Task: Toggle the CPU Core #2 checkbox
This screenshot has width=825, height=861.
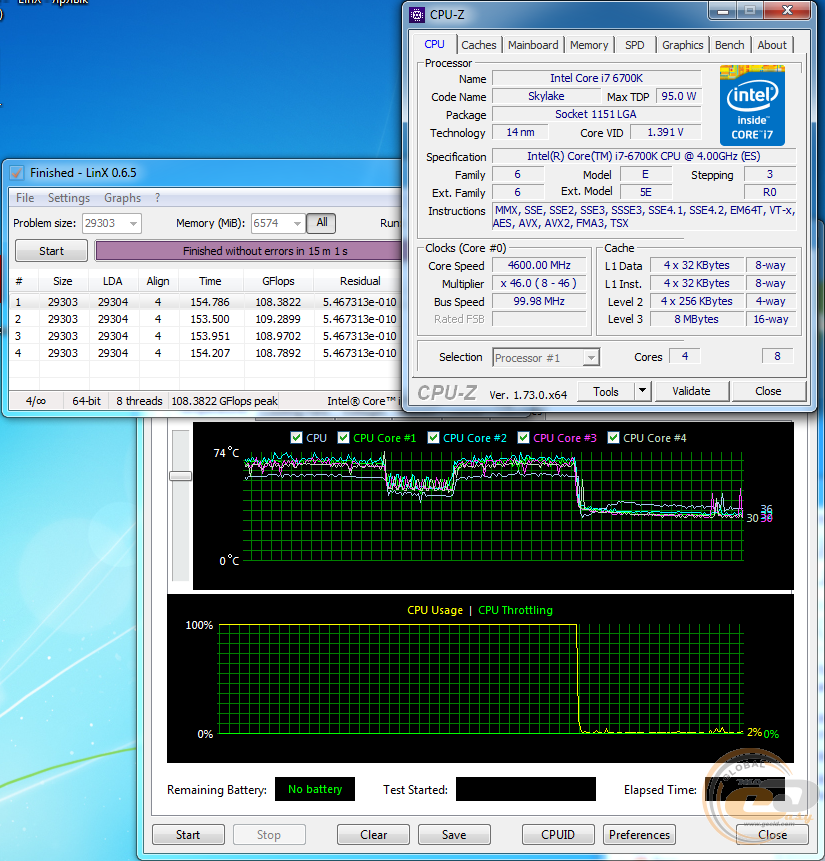Action: (x=433, y=438)
